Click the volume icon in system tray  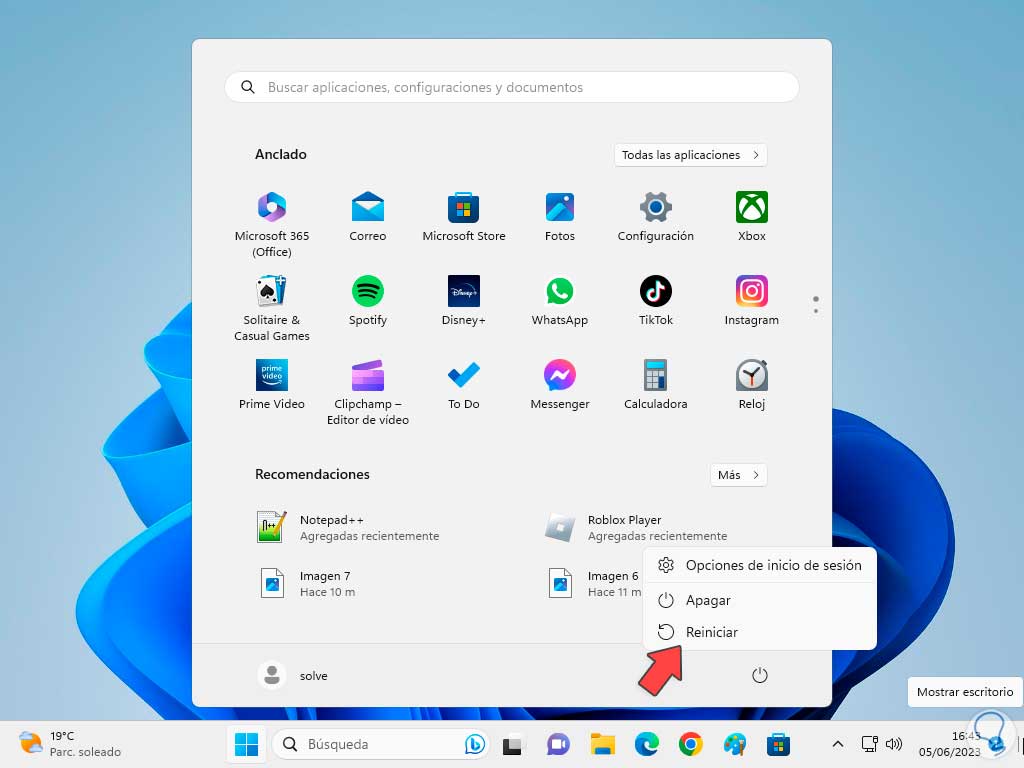893,744
